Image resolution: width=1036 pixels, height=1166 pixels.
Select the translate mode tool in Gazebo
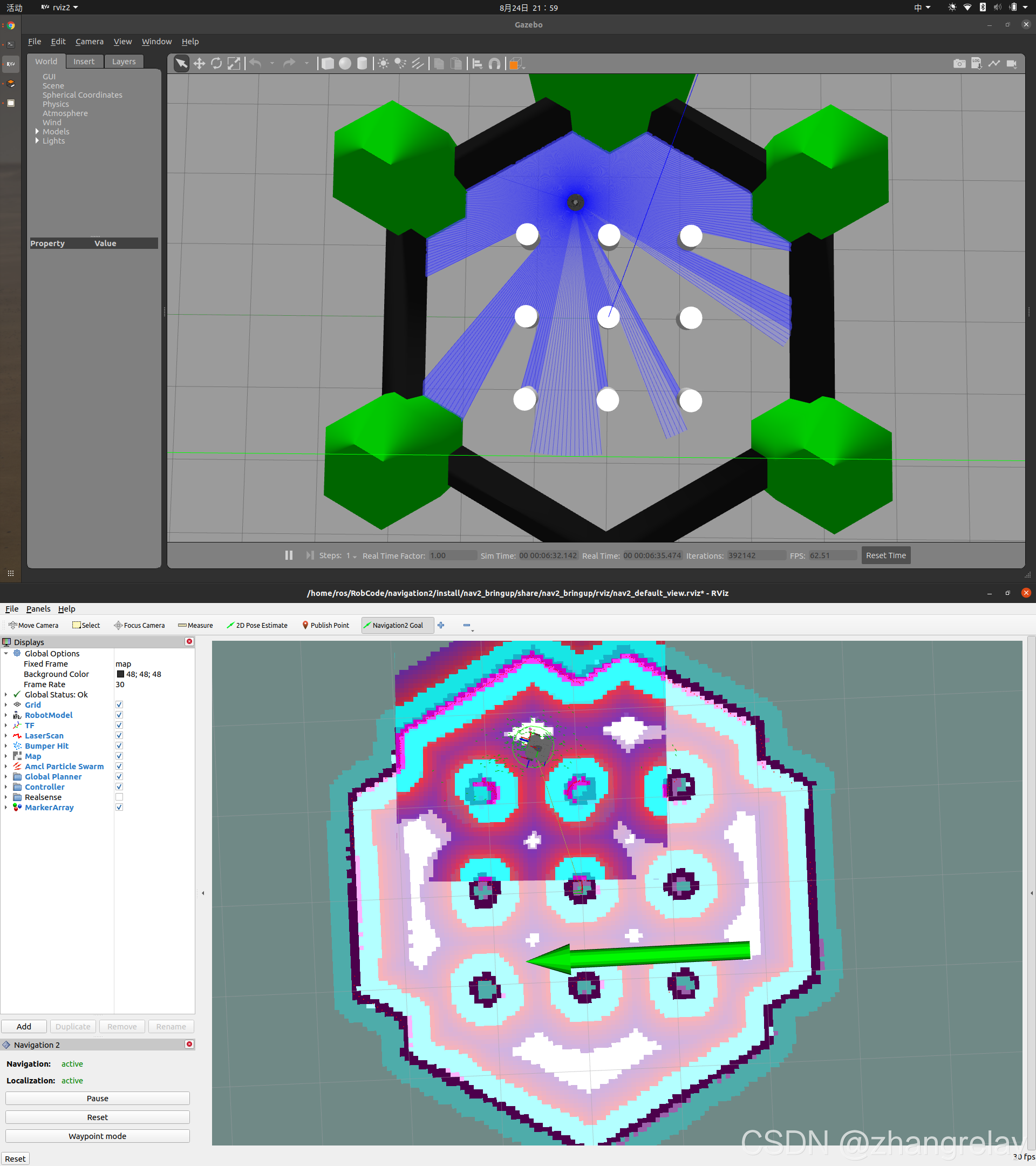click(x=199, y=63)
